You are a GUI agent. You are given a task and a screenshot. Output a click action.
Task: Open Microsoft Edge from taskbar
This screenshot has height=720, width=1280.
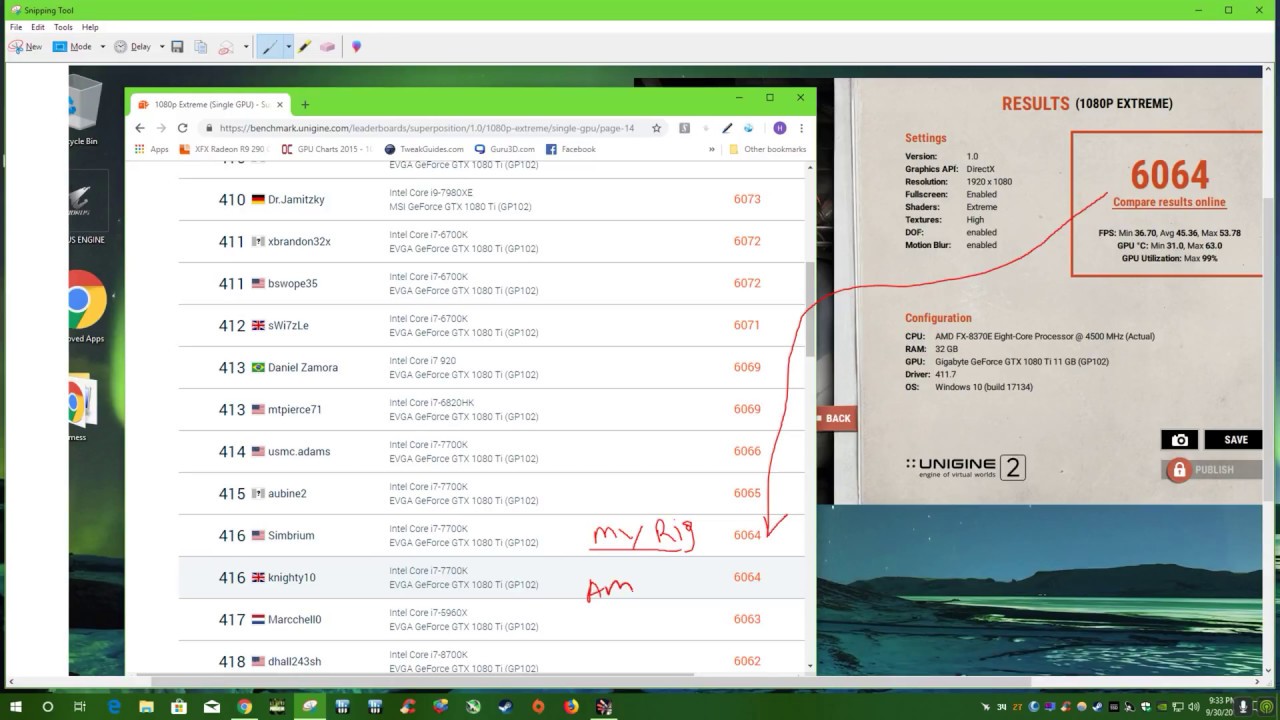(114, 706)
